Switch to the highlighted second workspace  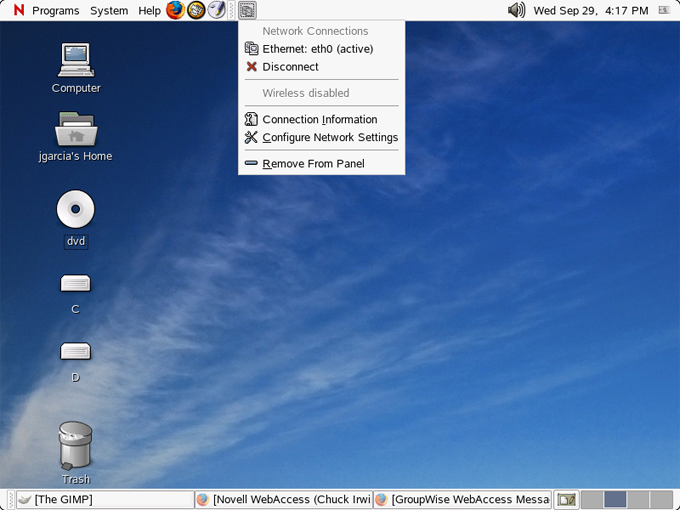[x=615, y=500]
